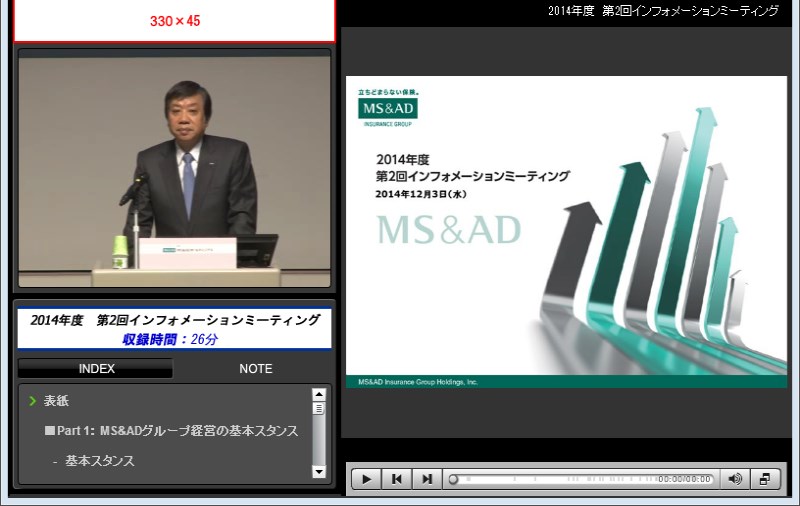Click the index scrollbar thumb
Screen dimensions: 800x506
[x=319, y=409]
